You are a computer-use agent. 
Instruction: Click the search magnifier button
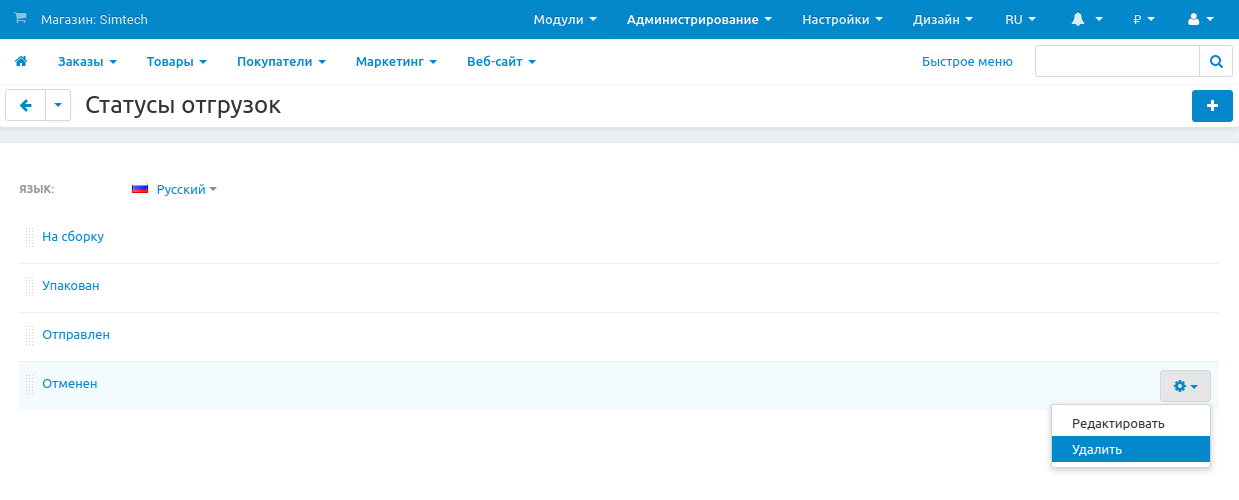coord(1216,61)
